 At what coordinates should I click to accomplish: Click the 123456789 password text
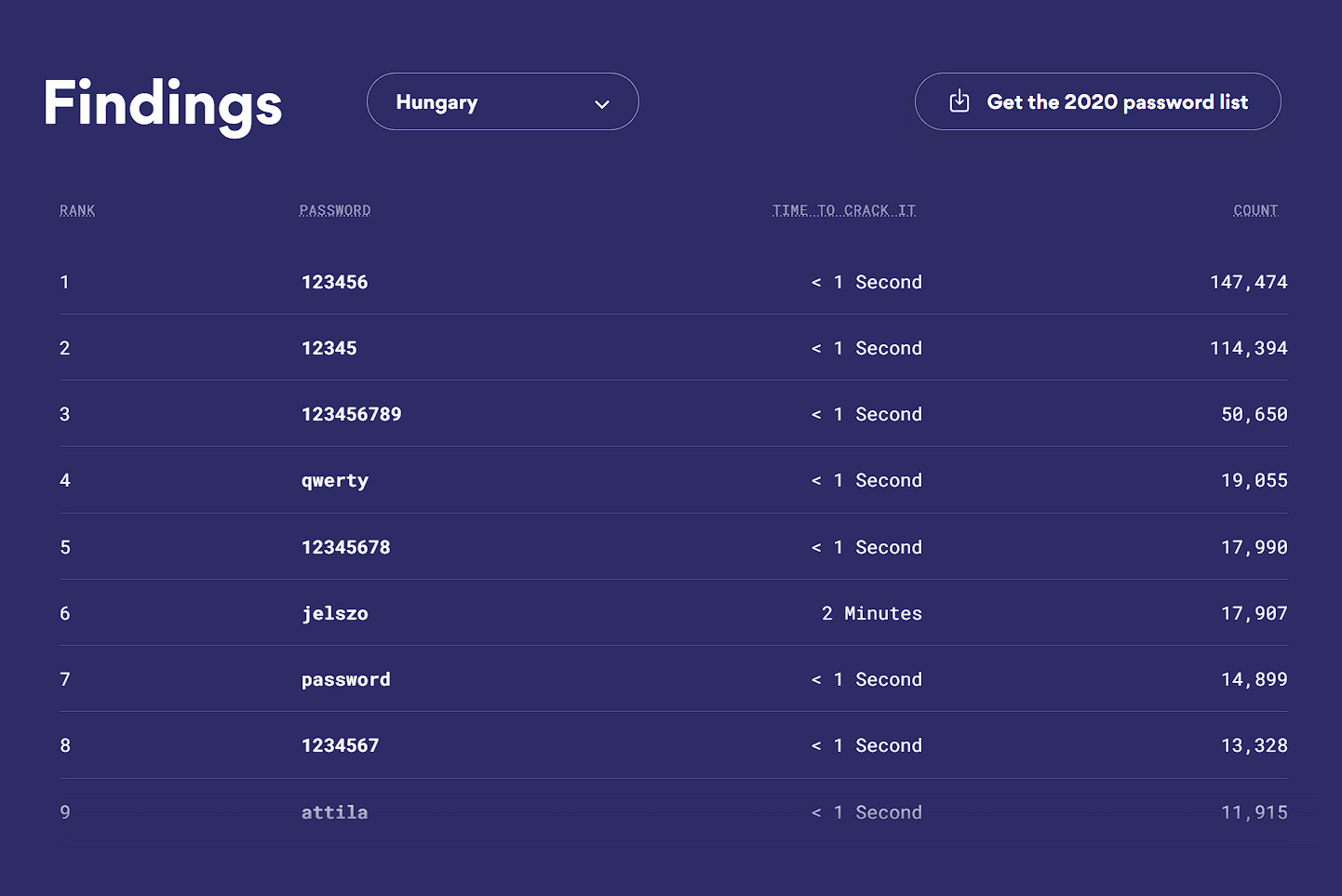pyautogui.click(x=351, y=414)
